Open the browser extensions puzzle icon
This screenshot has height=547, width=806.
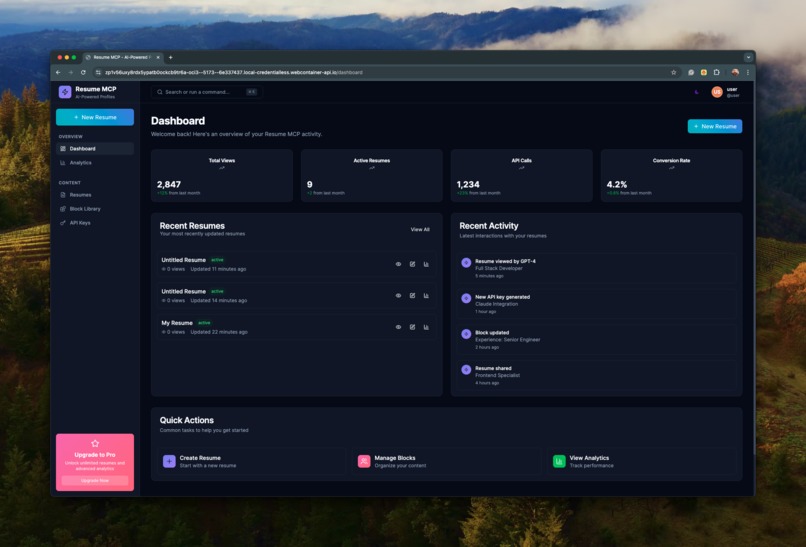(717, 72)
